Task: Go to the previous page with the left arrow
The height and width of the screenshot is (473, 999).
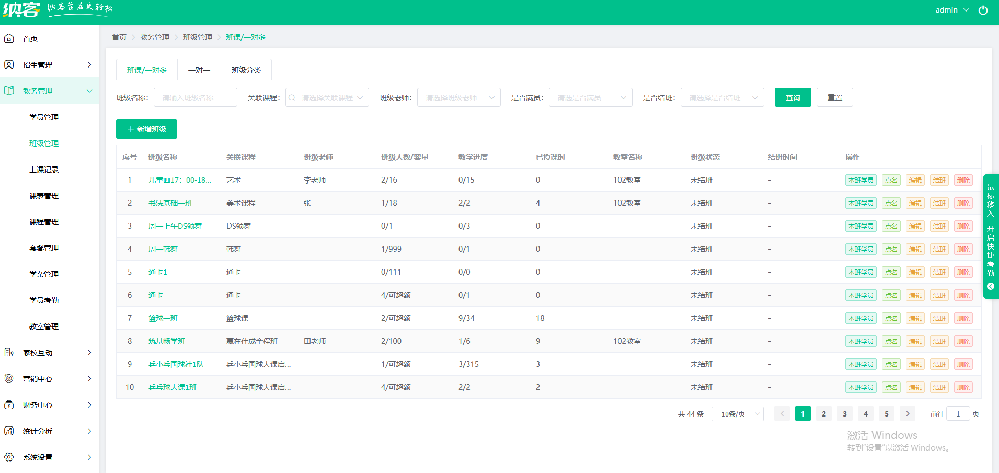Action: [782, 414]
